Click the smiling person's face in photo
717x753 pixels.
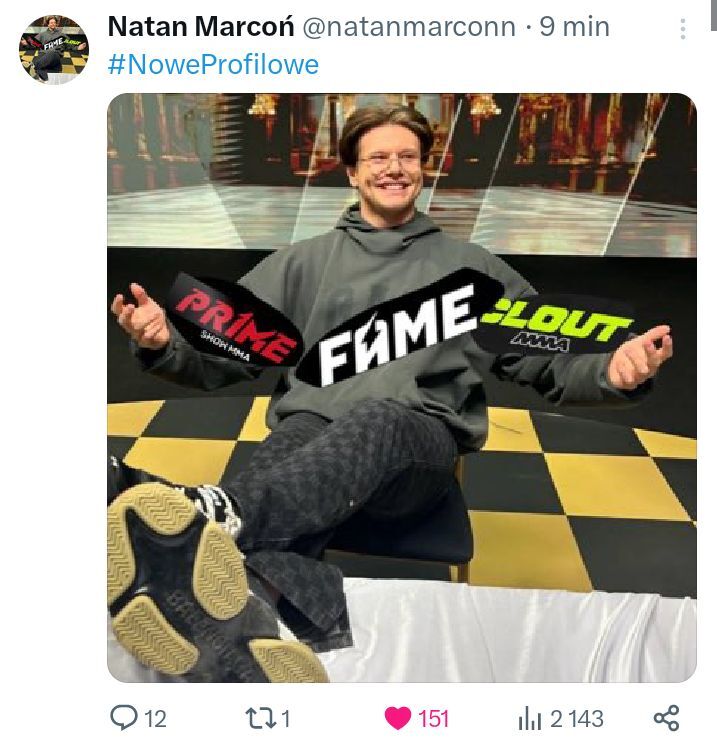[388, 163]
